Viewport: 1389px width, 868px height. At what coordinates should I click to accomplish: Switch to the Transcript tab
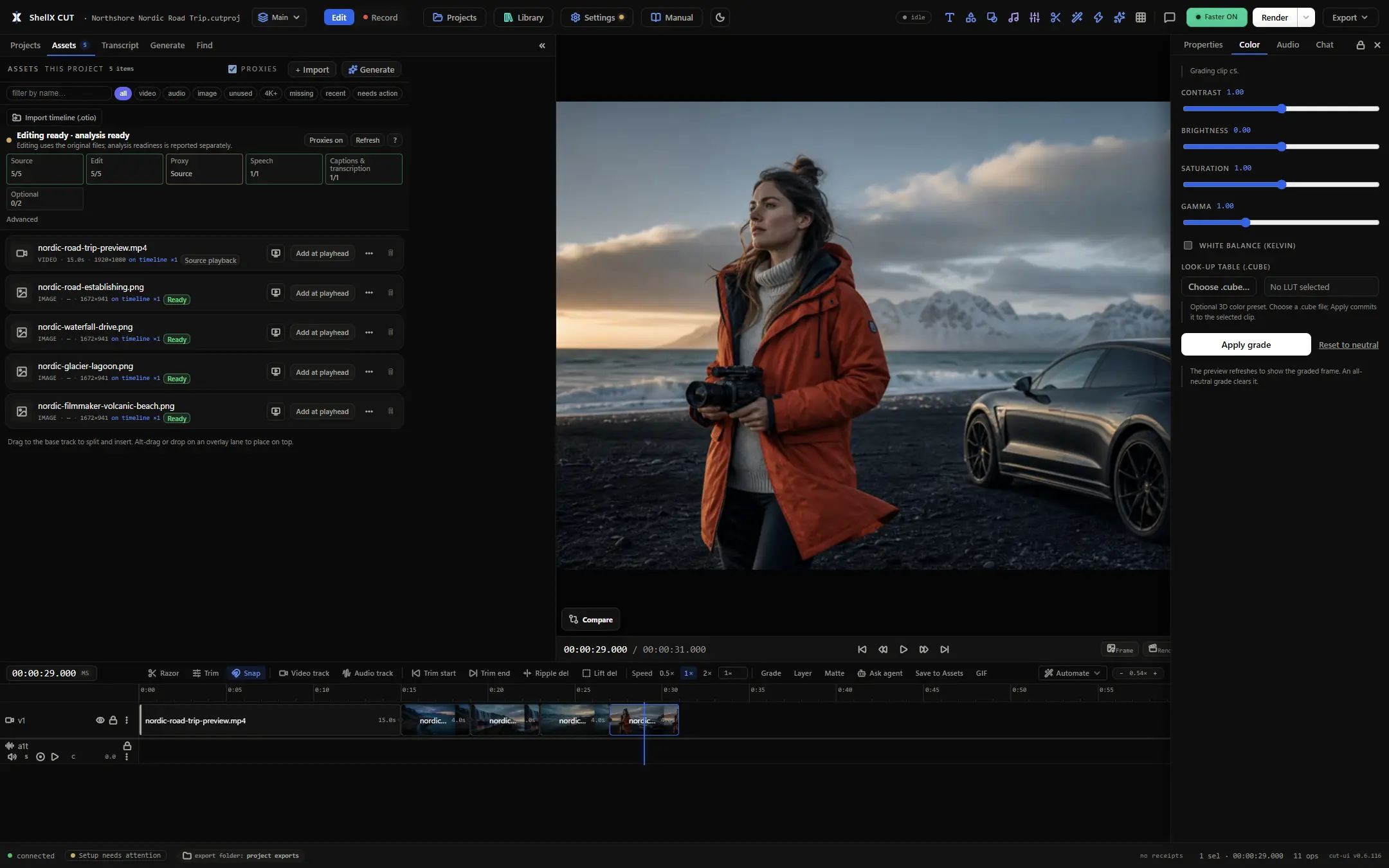tap(120, 45)
